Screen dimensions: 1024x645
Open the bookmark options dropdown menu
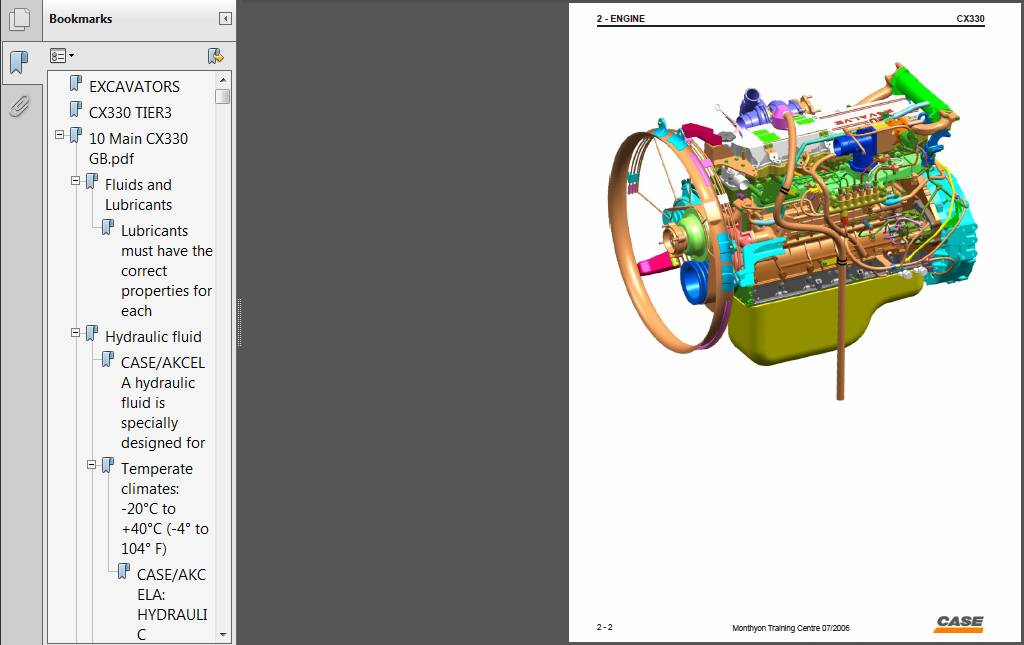click(x=62, y=56)
